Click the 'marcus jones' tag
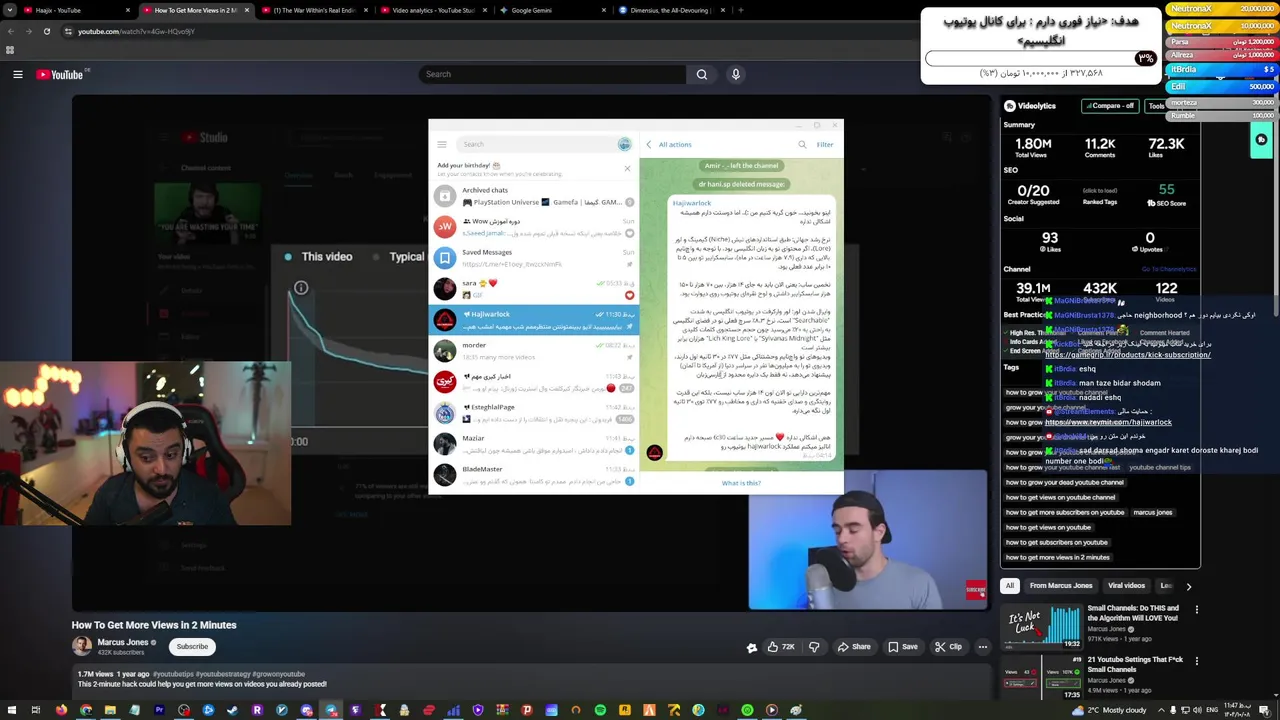1280x720 pixels. pyautogui.click(x=1152, y=512)
